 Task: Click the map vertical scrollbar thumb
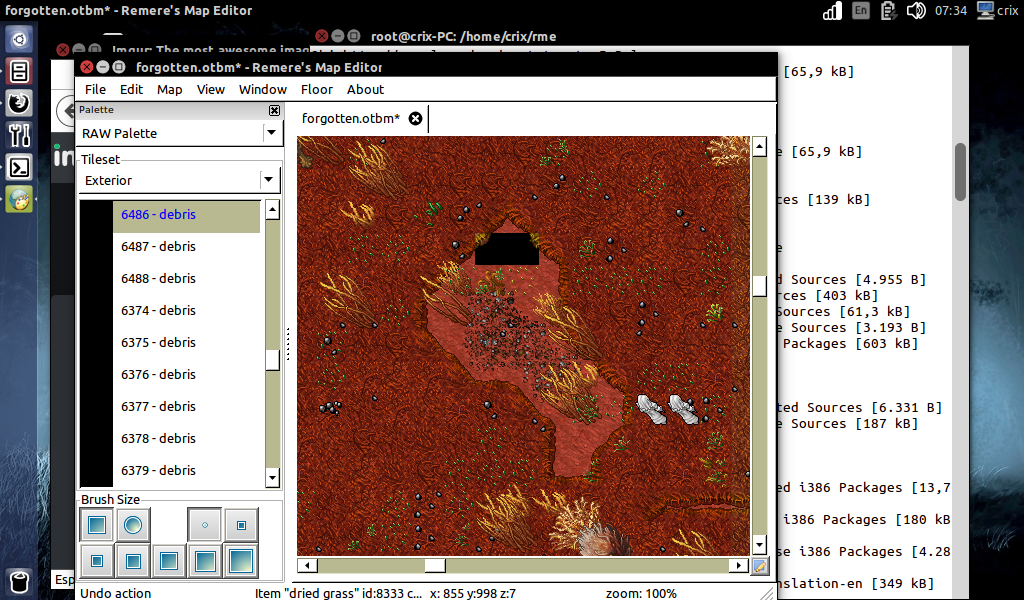759,286
